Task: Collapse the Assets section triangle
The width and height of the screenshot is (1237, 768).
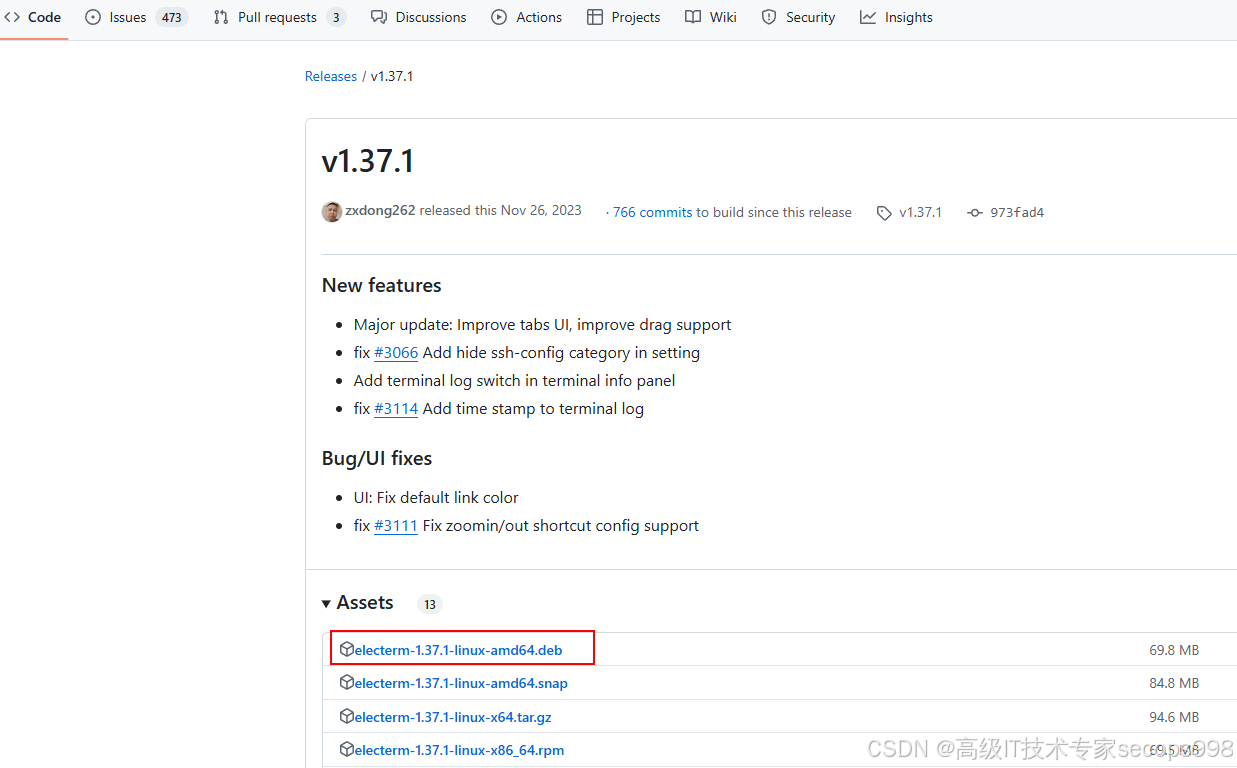Action: point(327,604)
